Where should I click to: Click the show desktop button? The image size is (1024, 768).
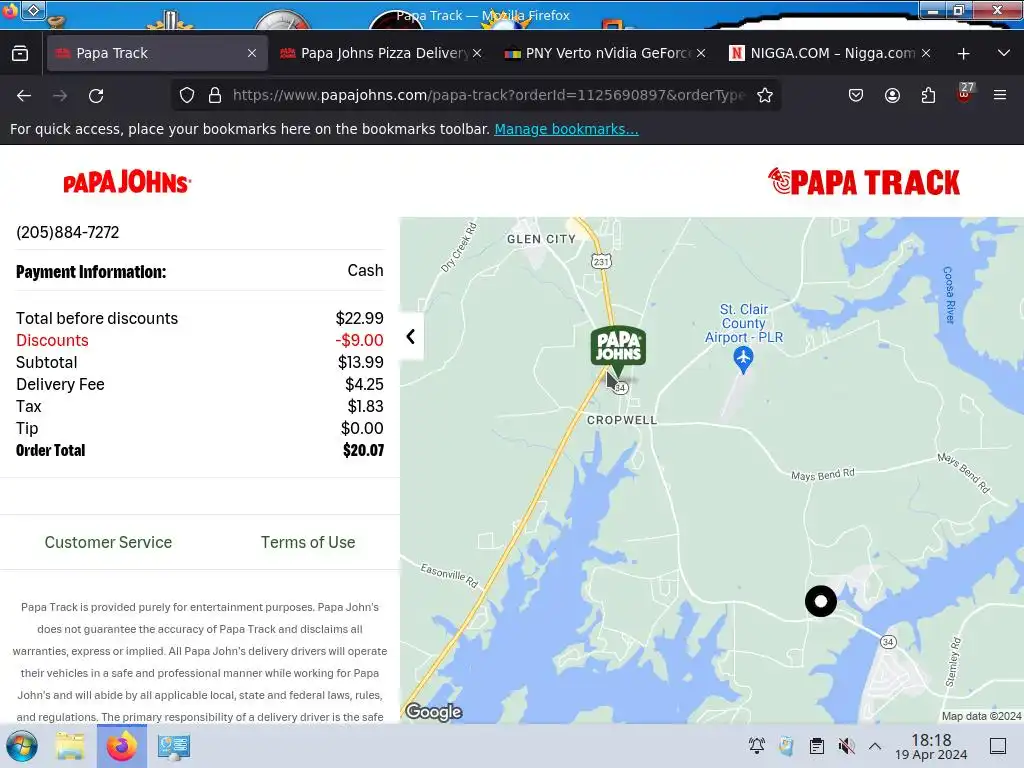[998, 746]
